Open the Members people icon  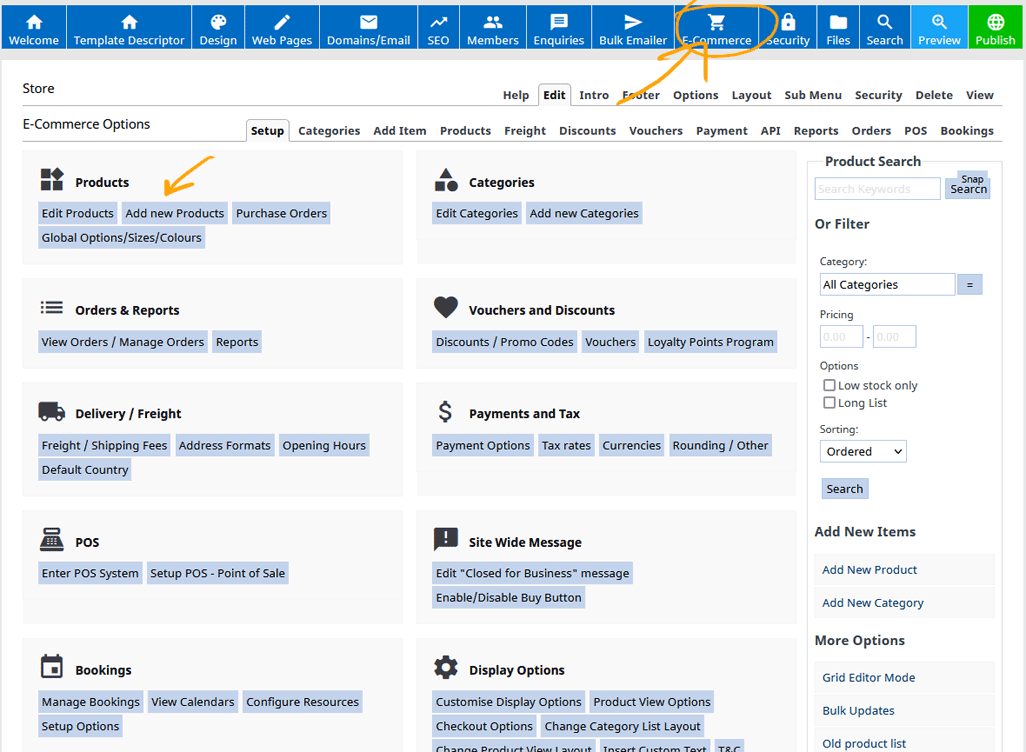coord(493,22)
